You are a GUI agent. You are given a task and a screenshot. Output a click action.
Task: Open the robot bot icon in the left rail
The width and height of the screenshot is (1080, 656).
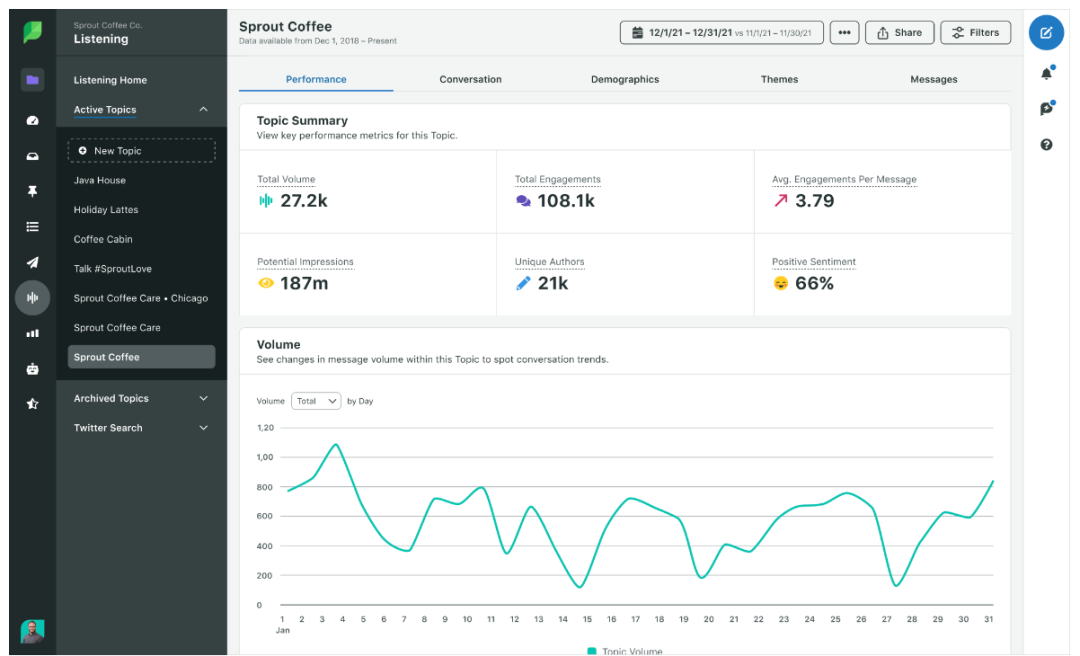pos(32,369)
